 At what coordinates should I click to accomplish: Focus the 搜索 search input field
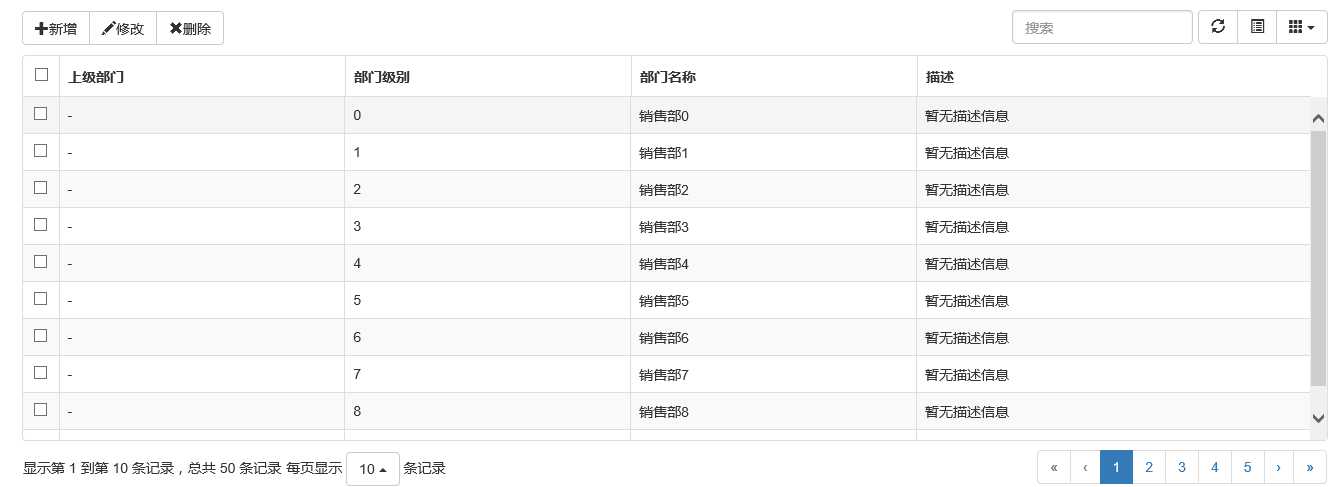click(x=1102, y=28)
